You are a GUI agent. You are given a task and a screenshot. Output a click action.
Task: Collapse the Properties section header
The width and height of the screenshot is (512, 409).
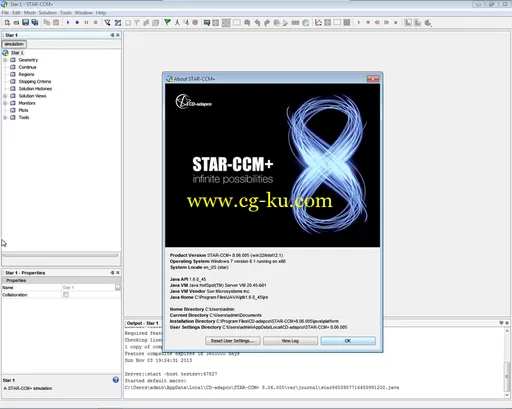(4, 280)
